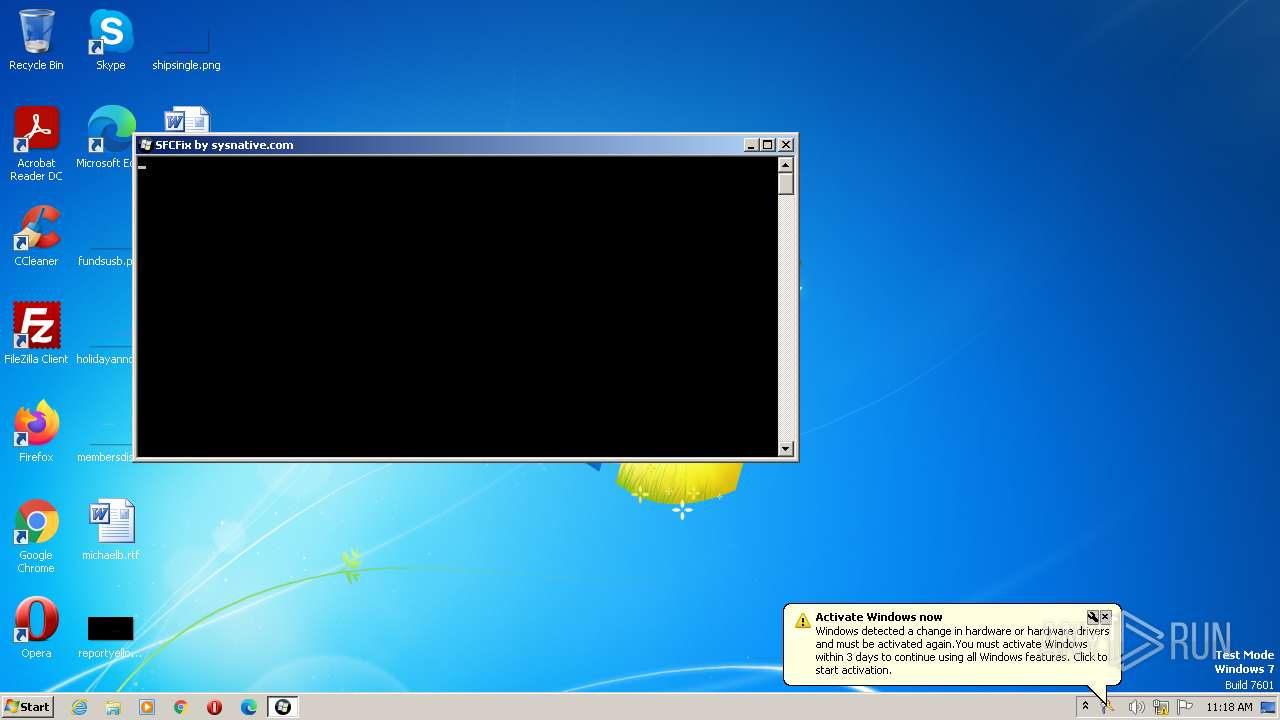Image resolution: width=1280 pixels, height=720 pixels.
Task: Show hidden system tray icons
Action: [x=1085, y=707]
